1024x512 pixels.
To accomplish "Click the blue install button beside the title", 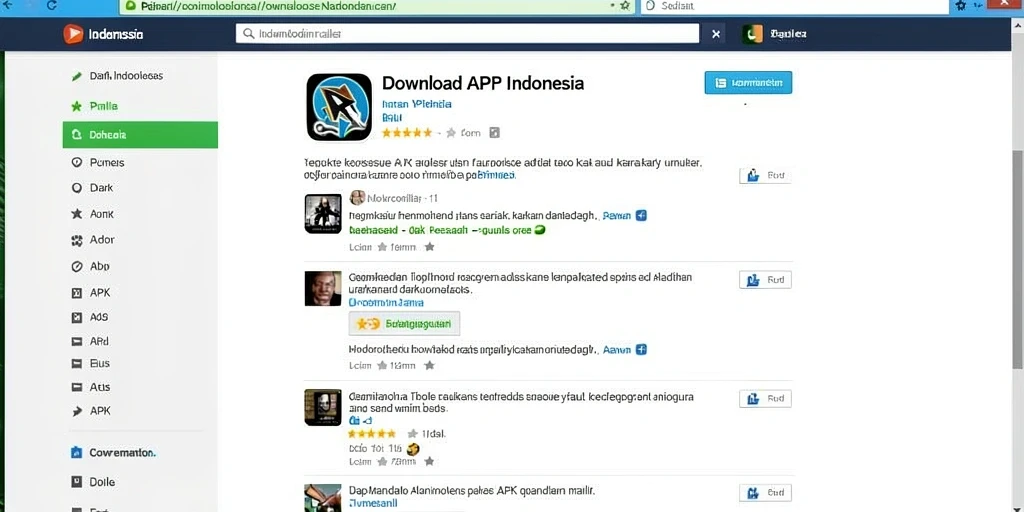I will click(x=748, y=83).
